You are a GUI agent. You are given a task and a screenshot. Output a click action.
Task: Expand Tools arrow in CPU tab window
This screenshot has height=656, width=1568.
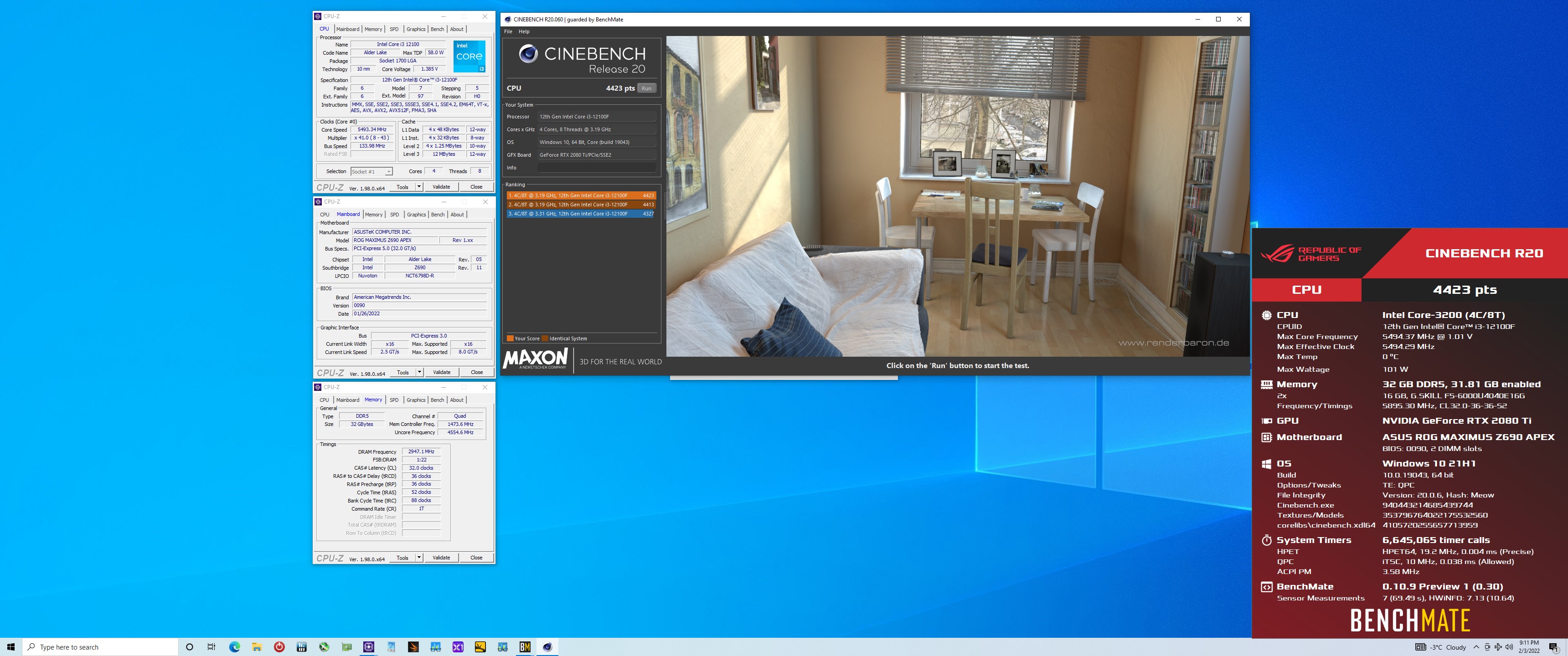pos(419,187)
